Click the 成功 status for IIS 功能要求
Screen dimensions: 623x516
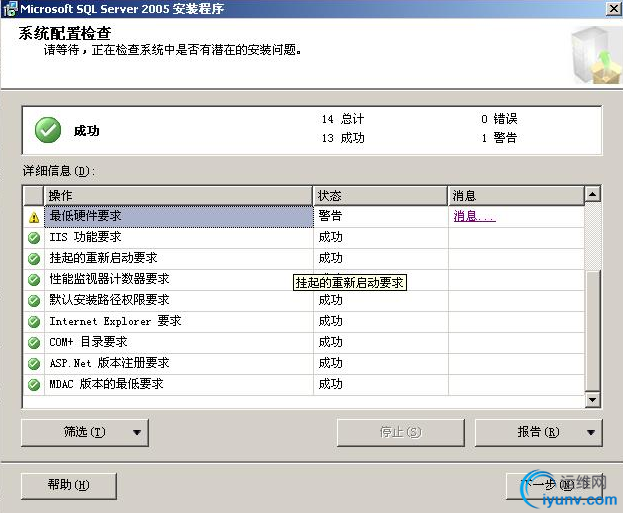click(x=330, y=237)
